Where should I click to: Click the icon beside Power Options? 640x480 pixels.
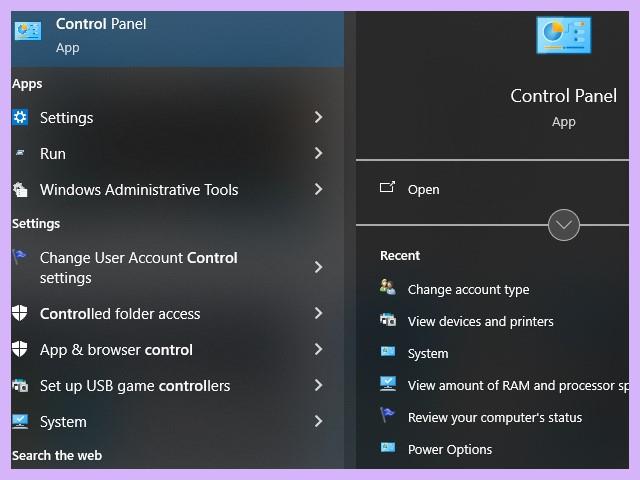pyautogui.click(x=388, y=447)
